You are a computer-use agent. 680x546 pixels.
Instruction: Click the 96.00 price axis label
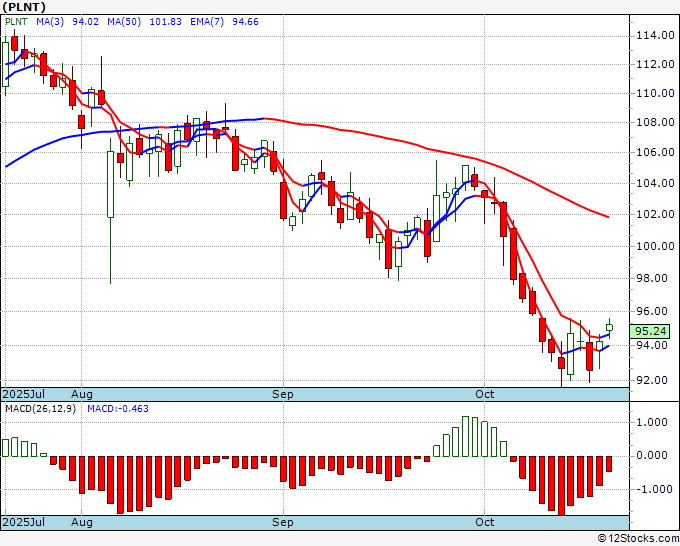(x=651, y=311)
